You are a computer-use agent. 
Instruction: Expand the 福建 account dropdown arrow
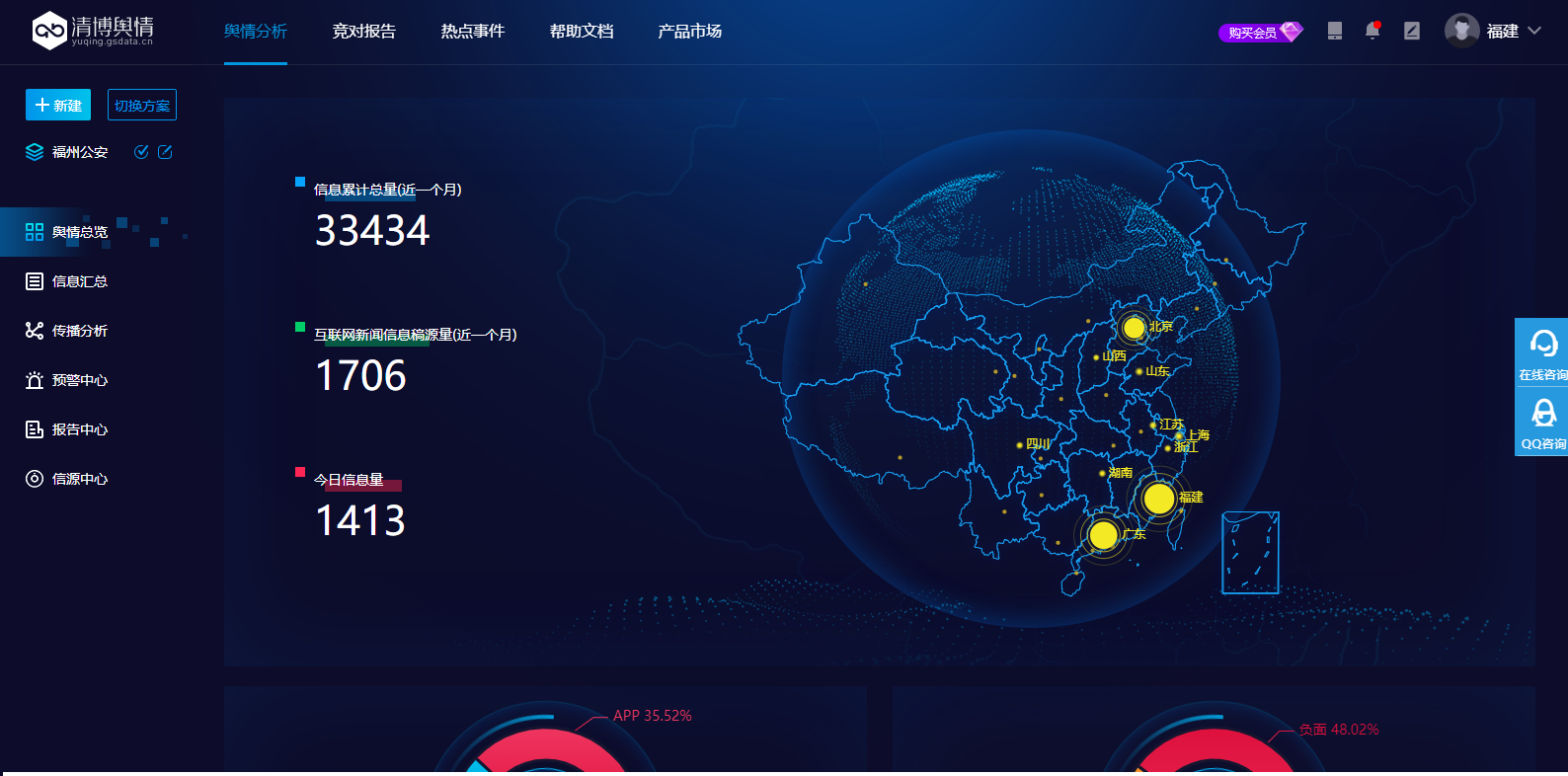tap(1534, 31)
